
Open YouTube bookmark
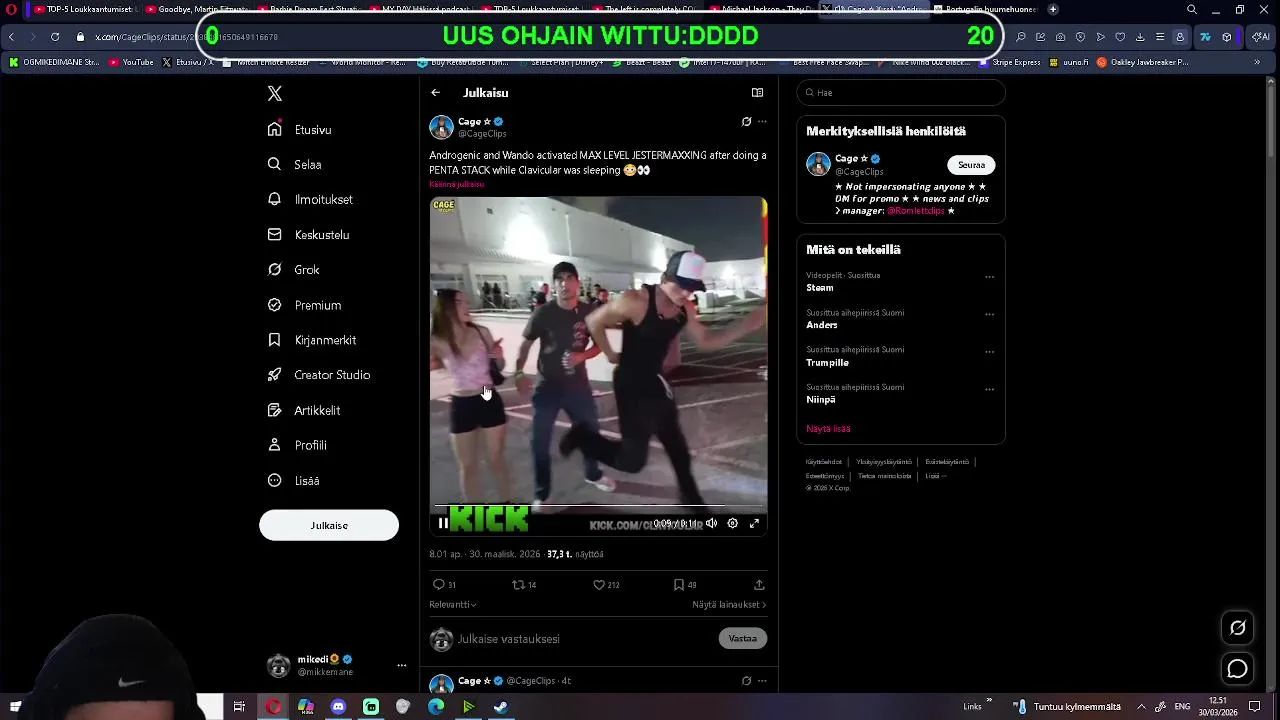point(131,62)
